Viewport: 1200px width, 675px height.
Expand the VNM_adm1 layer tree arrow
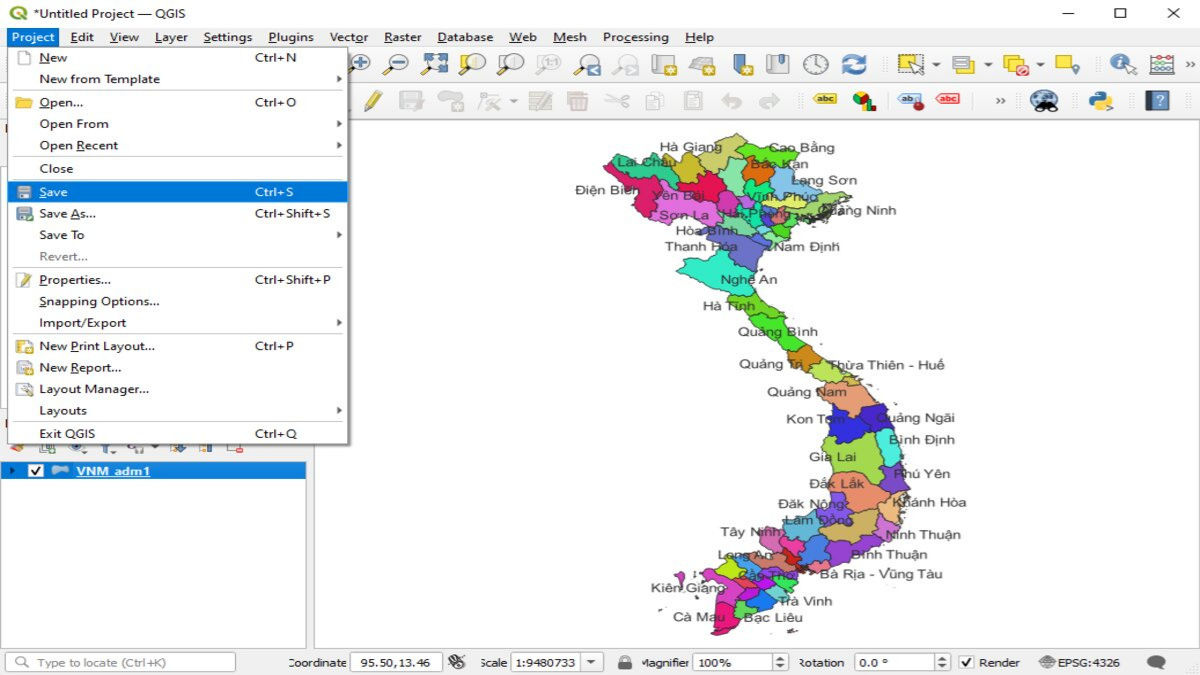point(12,471)
